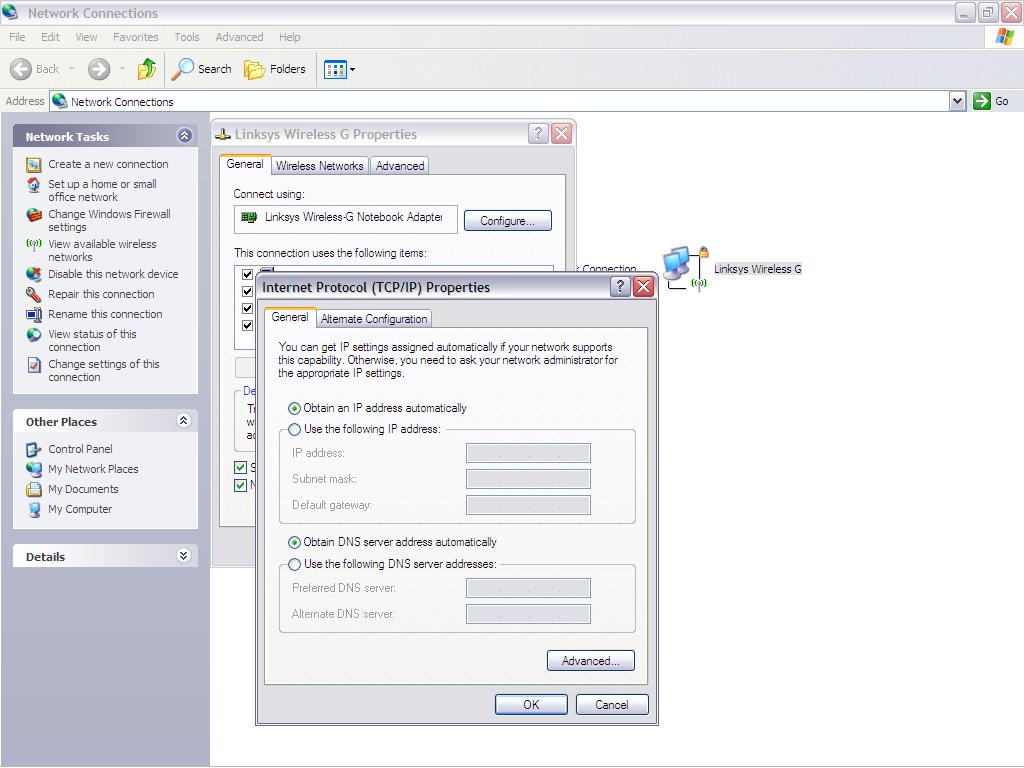Click Cancel in TCP/IP Properties
Image resolution: width=1024 pixels, height=768 pixels.
[x=612, y=705]
